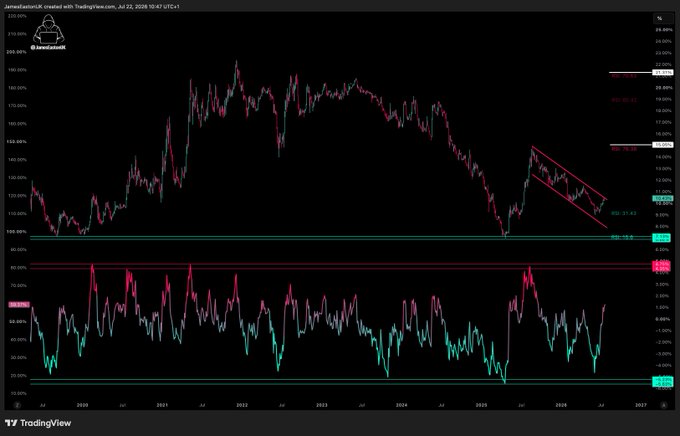Screen dimensions: 680x436
Task: Select the pink 4.75% horizontal line label
Action: [x=662, y=264]
